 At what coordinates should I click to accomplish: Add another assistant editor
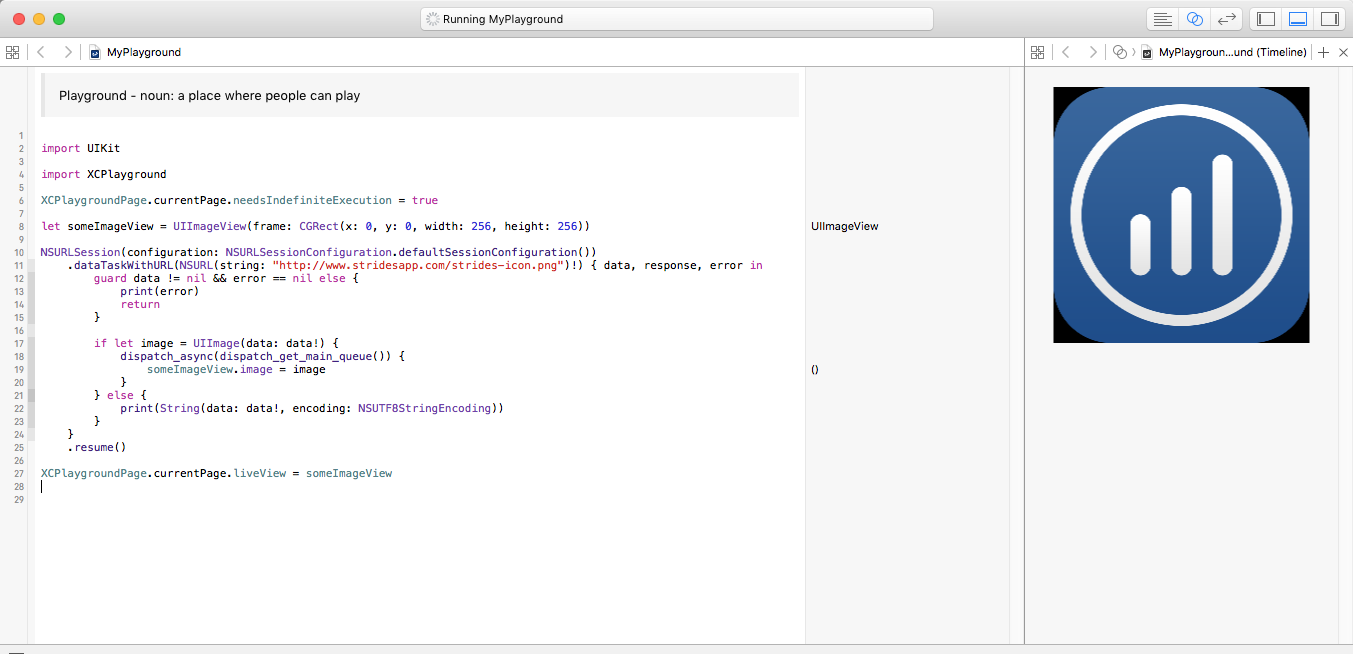point(1323,52)
